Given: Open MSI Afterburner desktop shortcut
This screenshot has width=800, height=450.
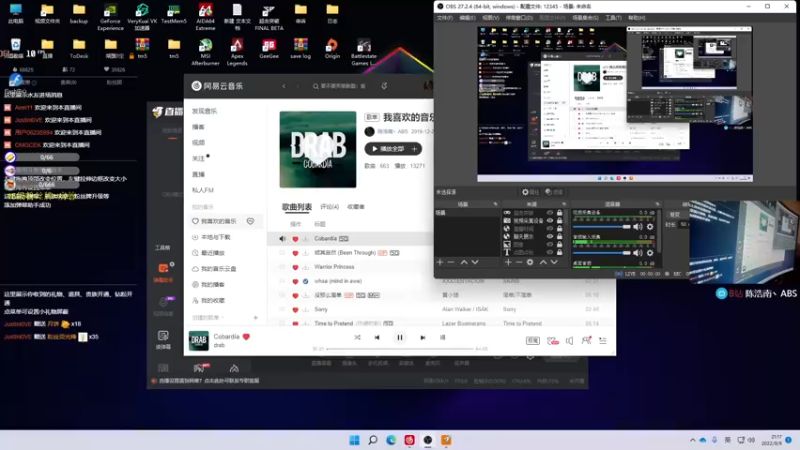Looking at the screenshot, I should 205,52.
